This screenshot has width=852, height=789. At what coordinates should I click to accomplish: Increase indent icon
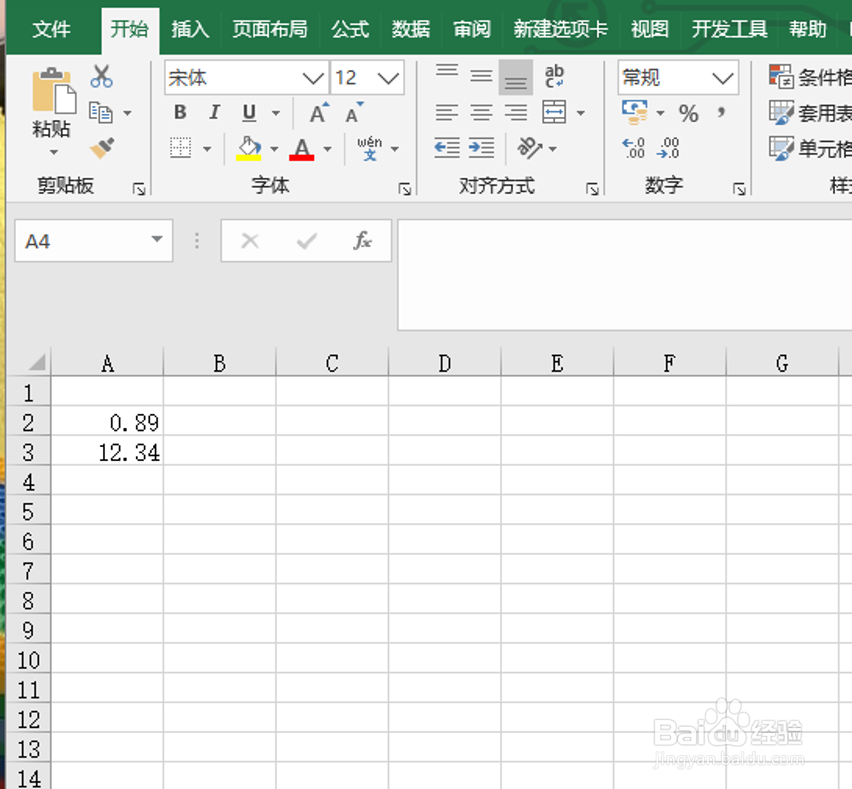[x=481, y=148]
